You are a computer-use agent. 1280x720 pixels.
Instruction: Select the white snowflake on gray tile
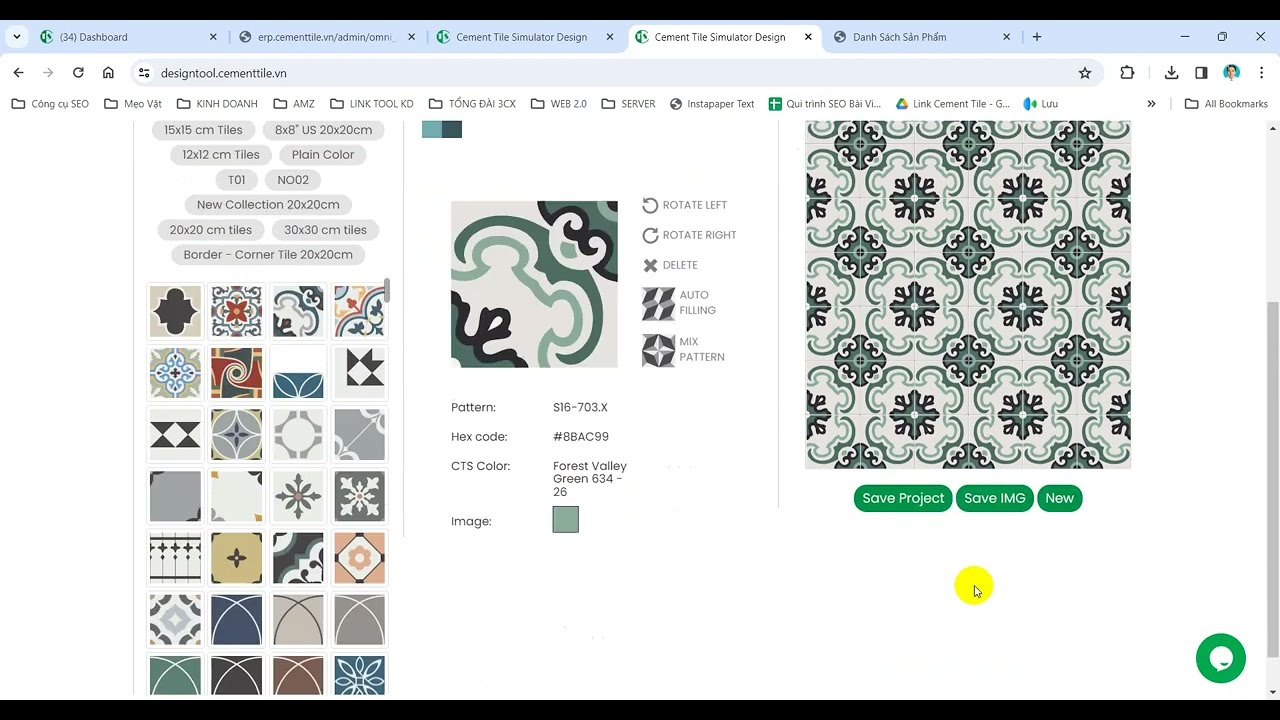[359, 496]
